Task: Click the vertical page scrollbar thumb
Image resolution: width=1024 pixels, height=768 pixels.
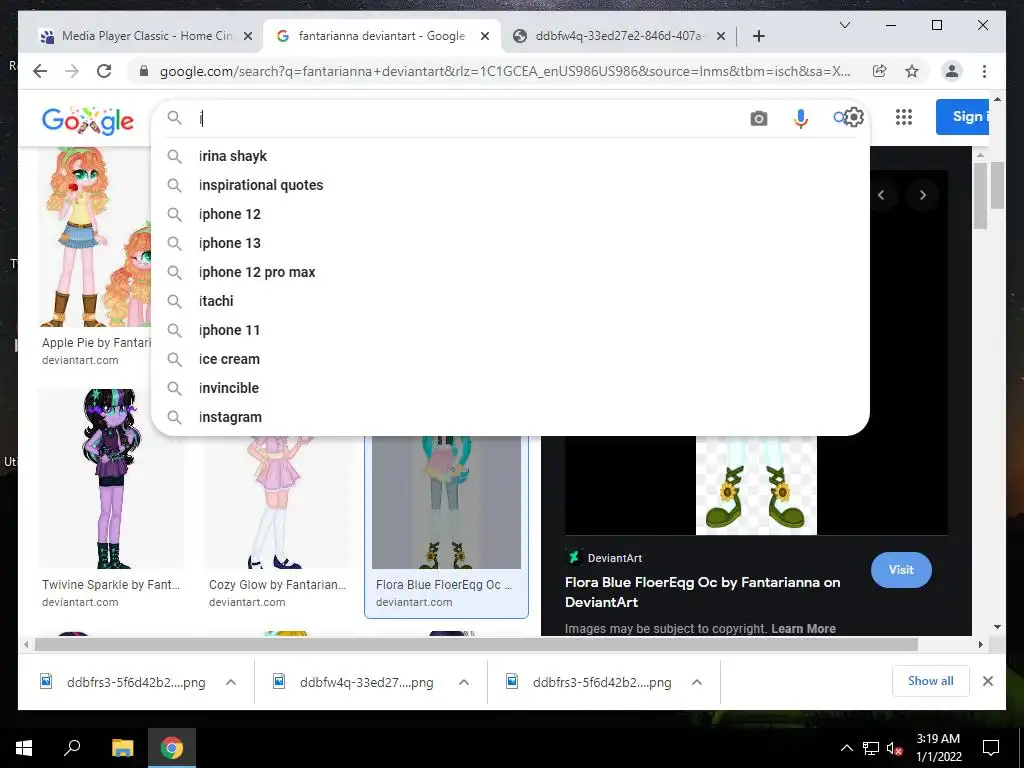Action: 997,185
